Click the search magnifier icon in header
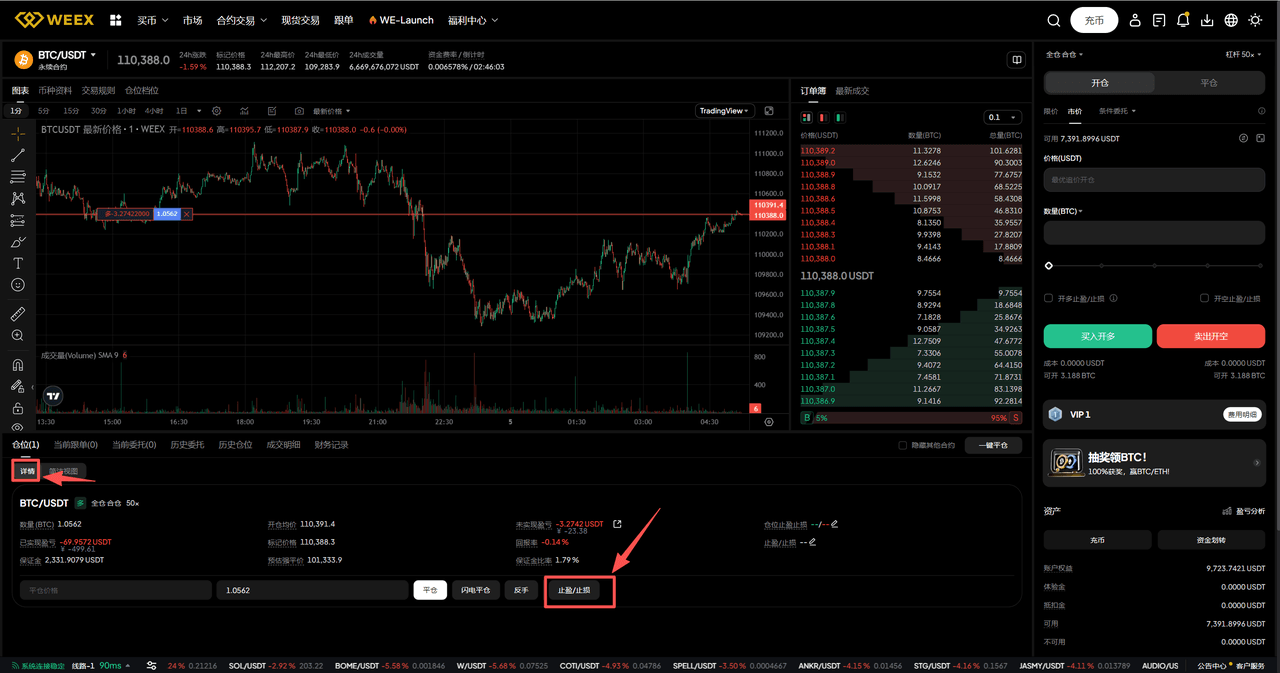 [x=1053, y=20]
